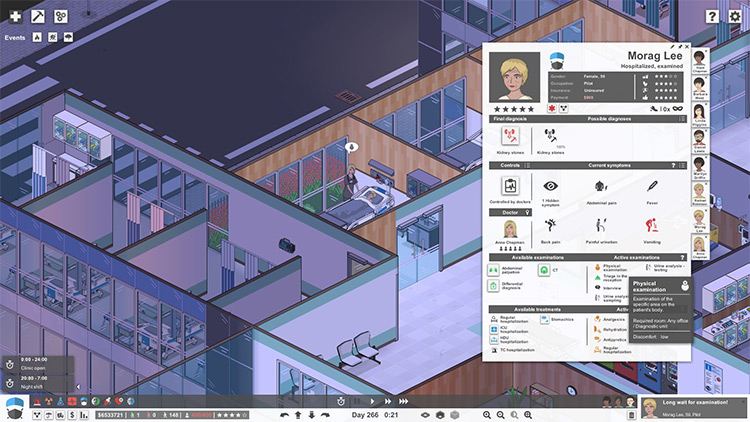Pin the Morag Lee patient panel

point(680,47)
